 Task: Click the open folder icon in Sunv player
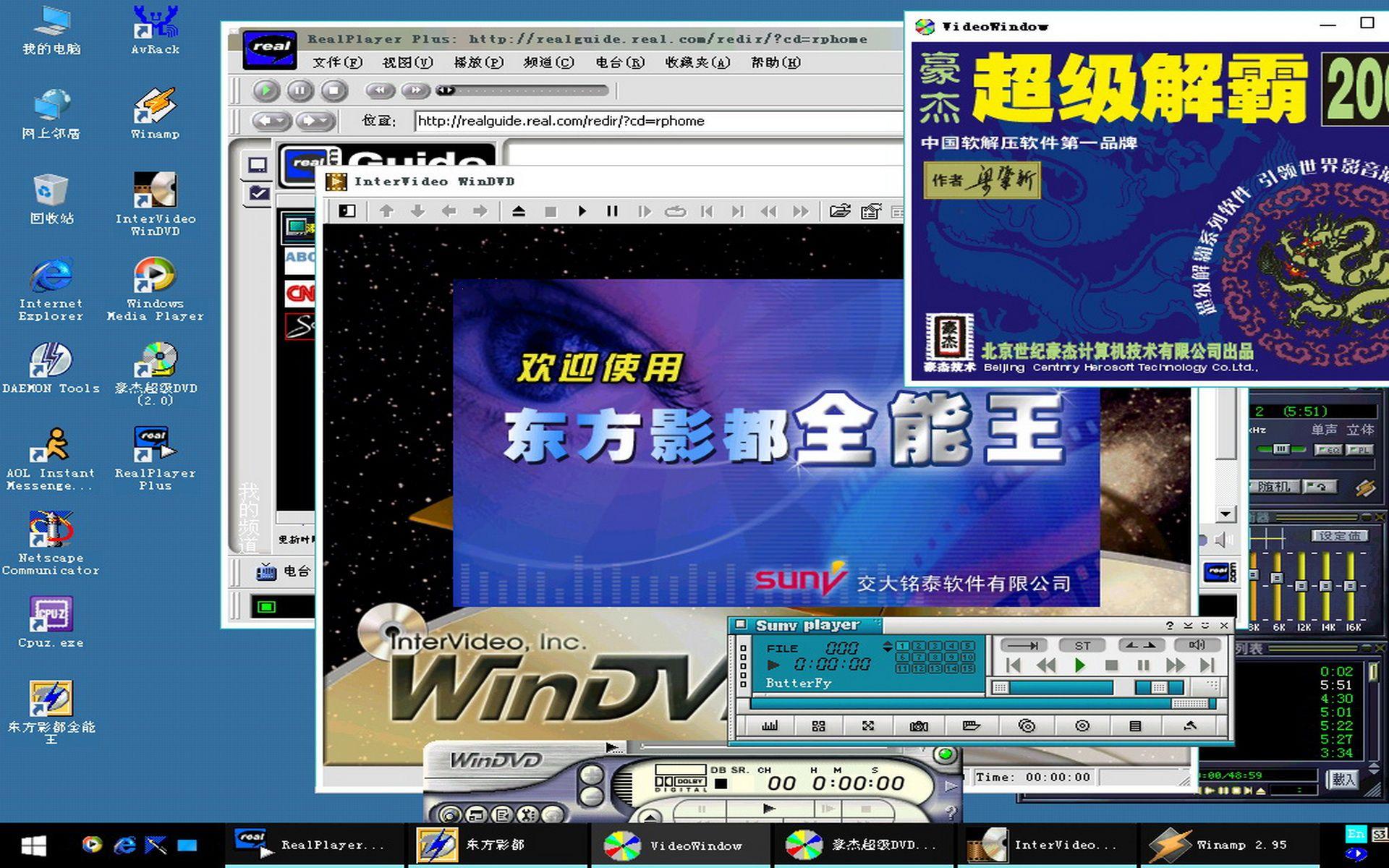click(x=971, y=726)
